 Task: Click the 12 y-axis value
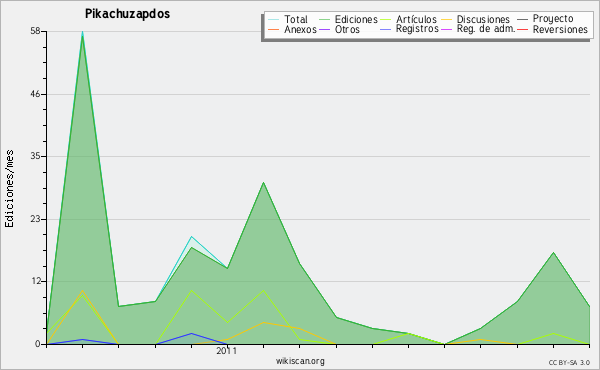pos(35,281)
